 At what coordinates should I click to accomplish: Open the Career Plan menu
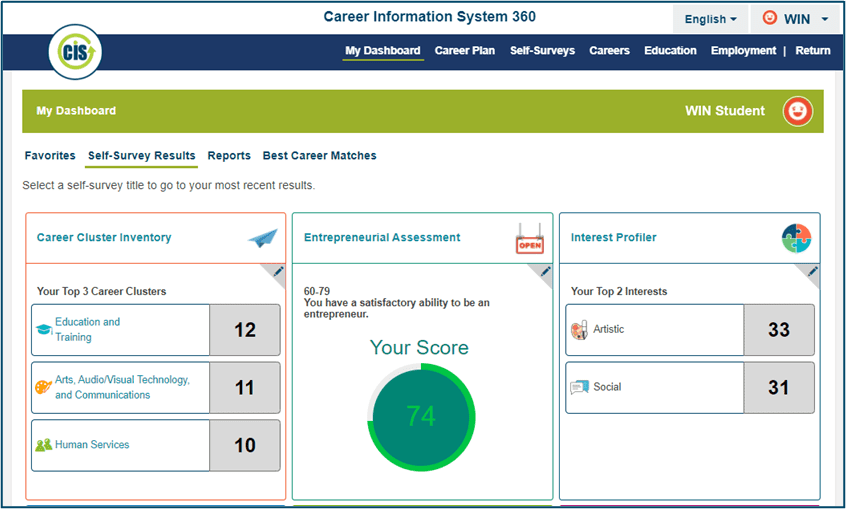click(464, 51)
